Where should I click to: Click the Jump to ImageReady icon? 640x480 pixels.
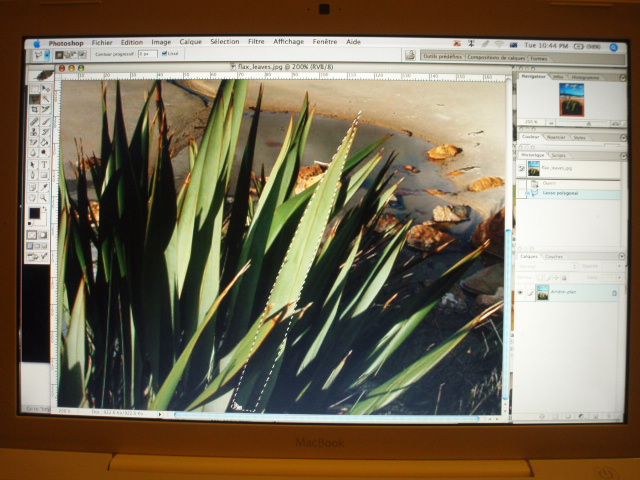pyautogui.click(x=38, y=257)
